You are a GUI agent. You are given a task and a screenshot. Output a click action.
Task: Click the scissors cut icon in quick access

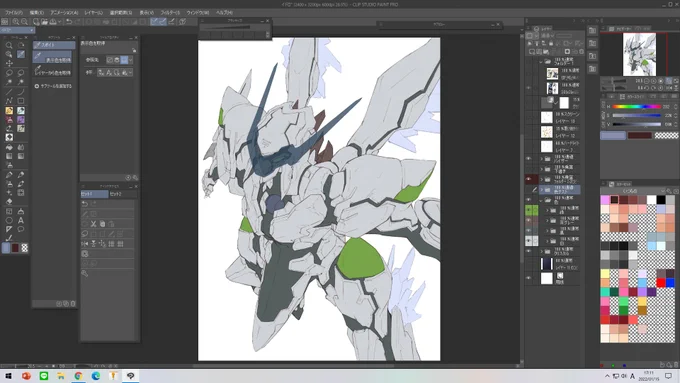click(x=93, y=224)
